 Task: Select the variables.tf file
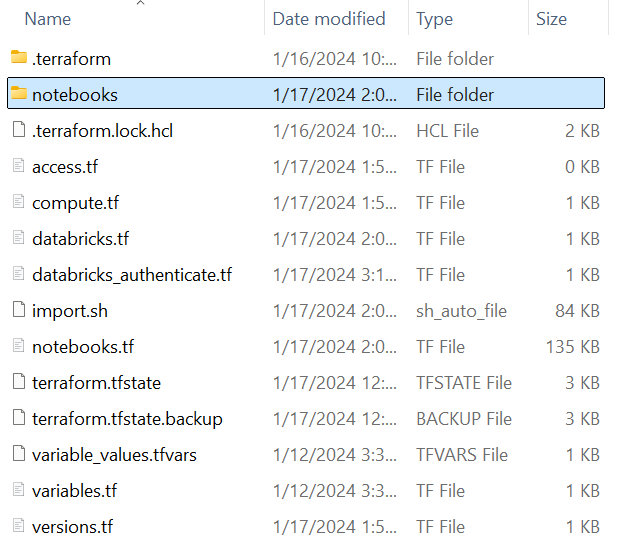[x=74, y=491]
